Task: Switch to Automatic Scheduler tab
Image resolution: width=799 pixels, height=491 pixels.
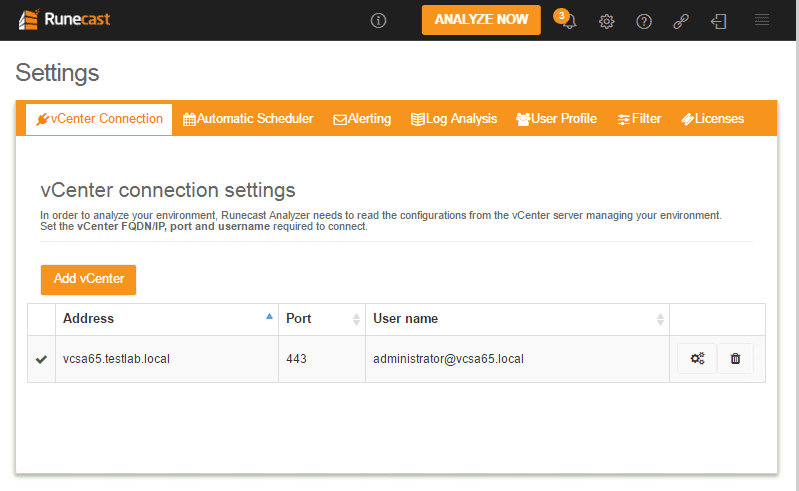Action: (x=248, y=119)
